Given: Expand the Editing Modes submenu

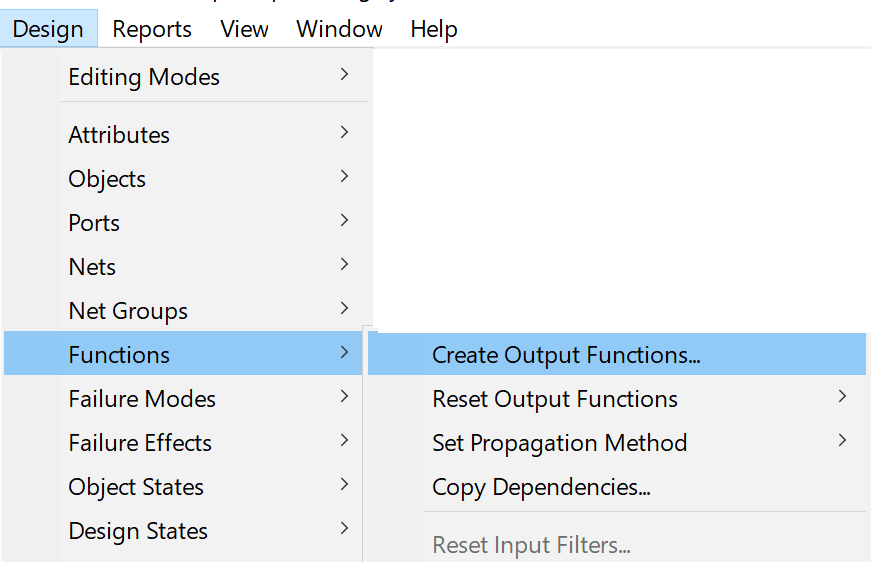Looking at the screenshot, I should tap(144, 77).
